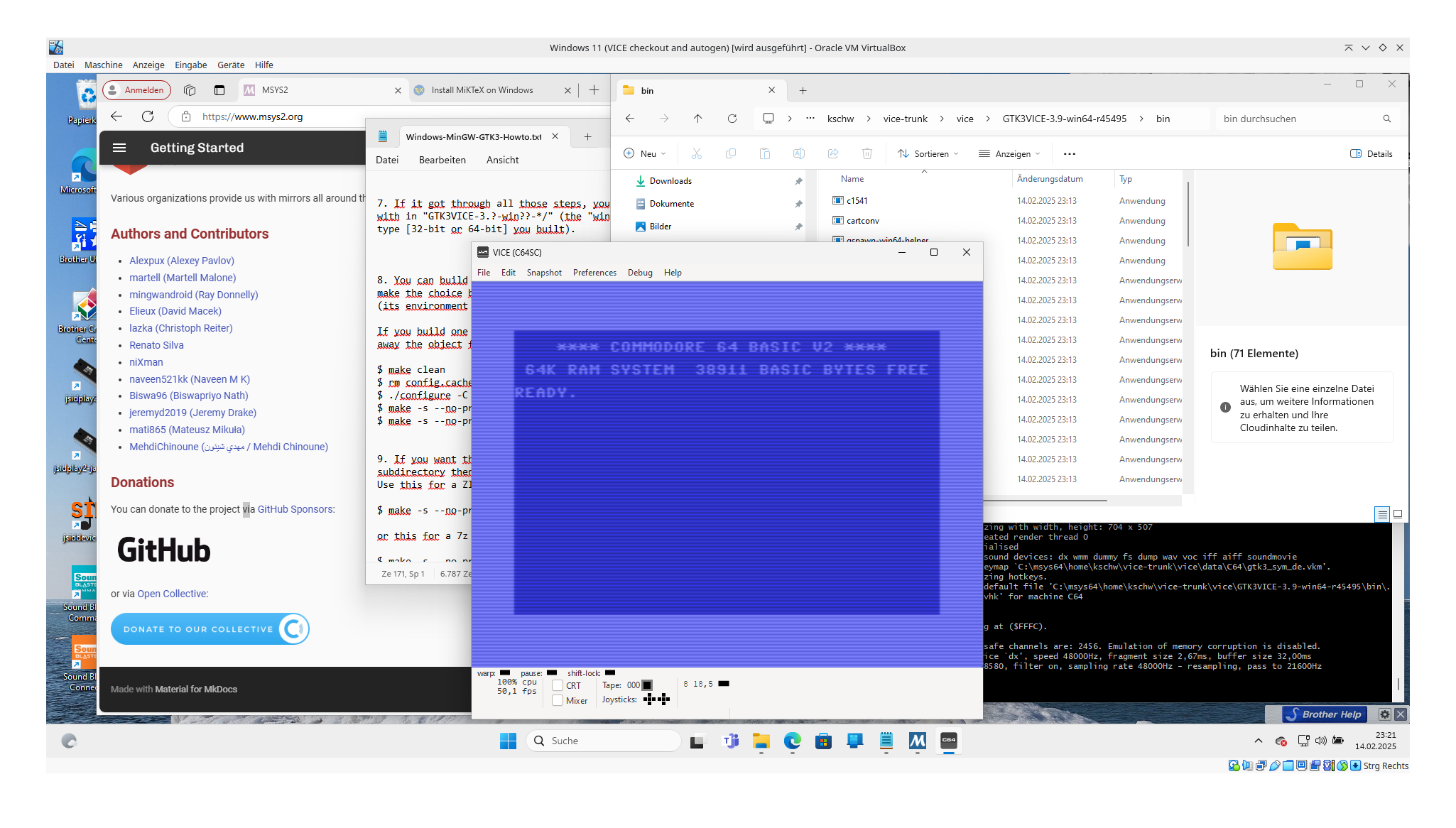Select the cartconv file

point(862,221)
